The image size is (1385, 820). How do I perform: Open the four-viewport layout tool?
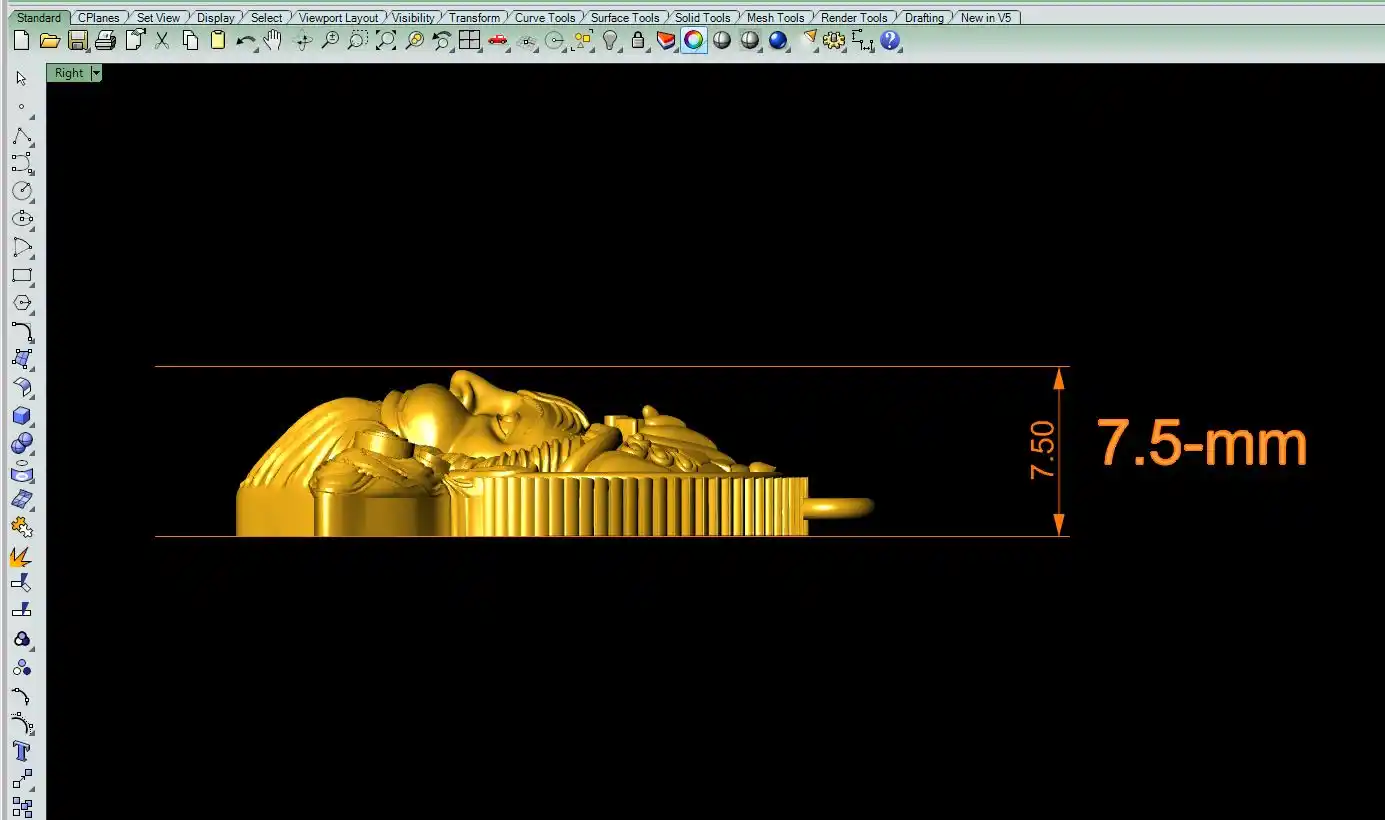click(x=469, y=41)
